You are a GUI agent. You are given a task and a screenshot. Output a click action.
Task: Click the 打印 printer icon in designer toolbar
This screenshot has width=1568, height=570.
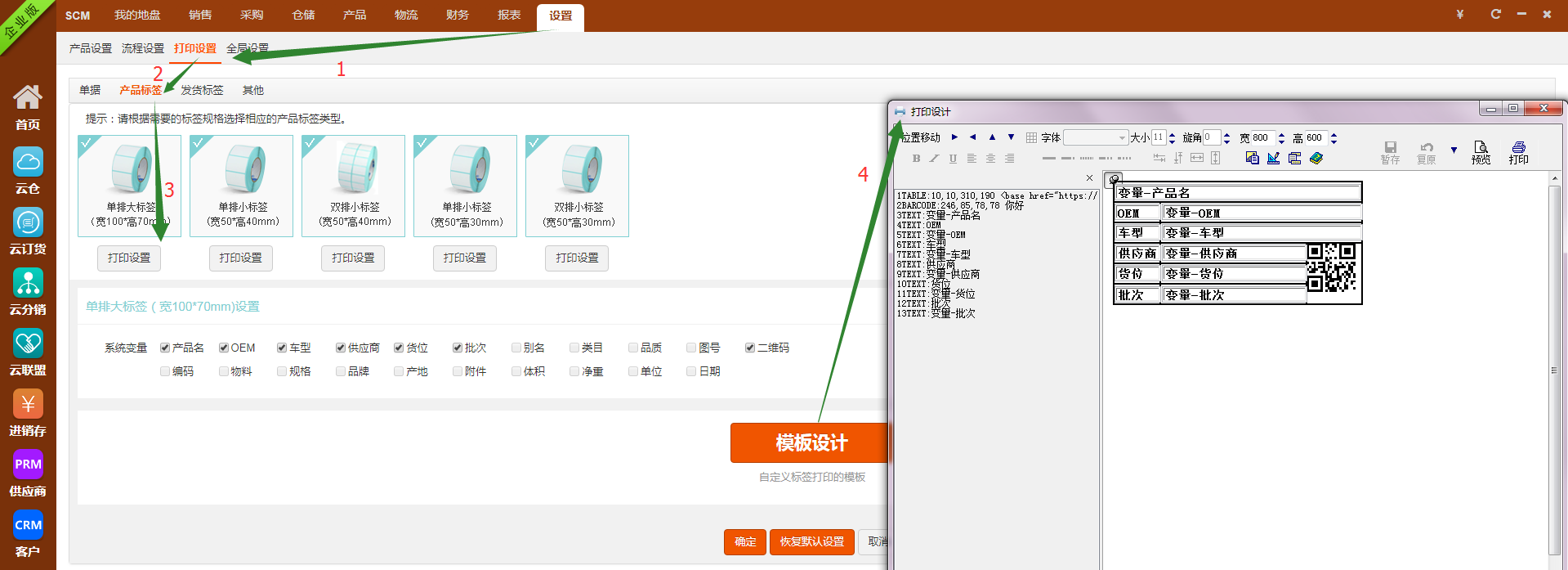pyautogui.click(x=1518, y=152)
